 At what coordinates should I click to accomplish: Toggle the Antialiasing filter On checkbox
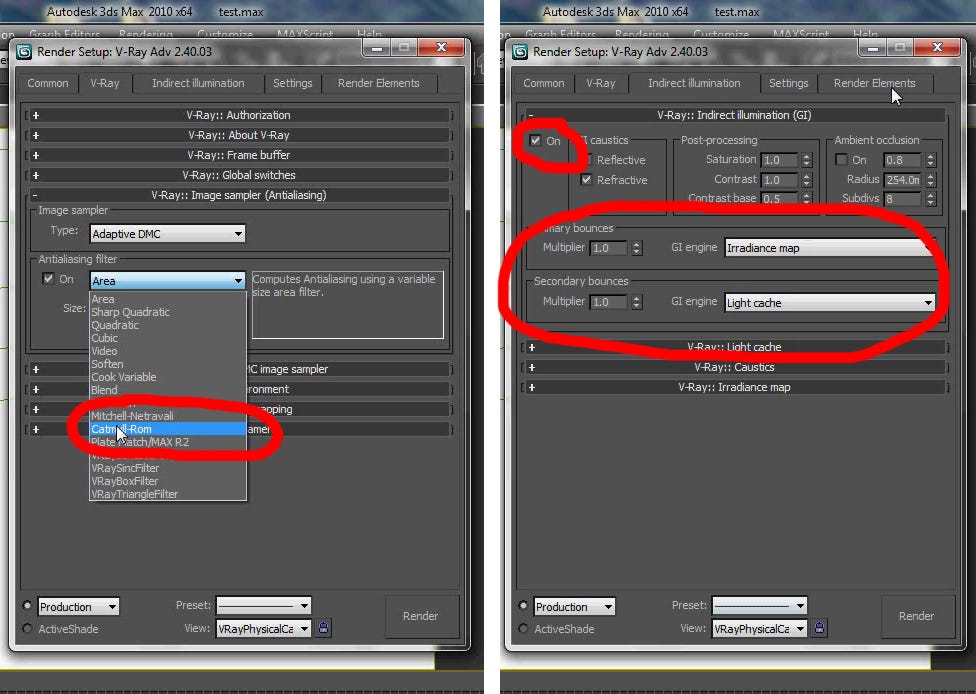coord(48,278)
